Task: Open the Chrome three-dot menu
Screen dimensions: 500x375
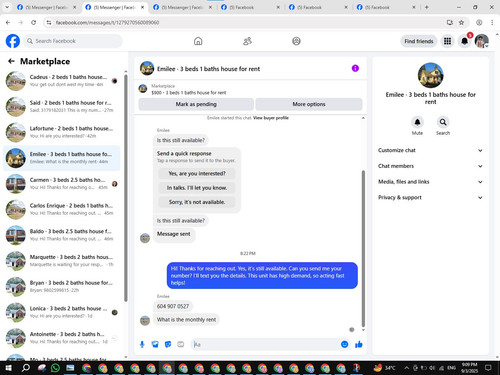Action: coord(492,22)
